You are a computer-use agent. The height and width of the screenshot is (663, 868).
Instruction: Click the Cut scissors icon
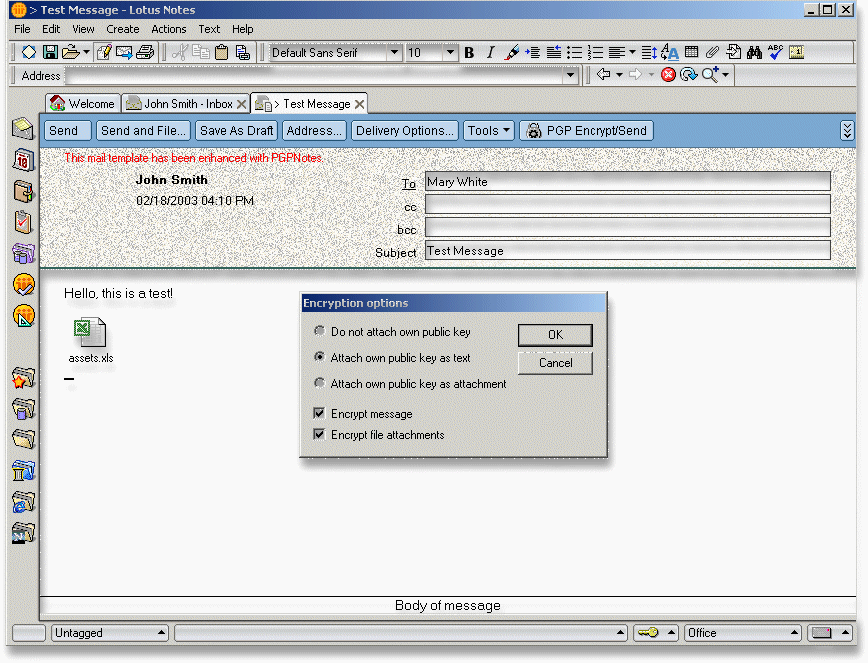(x=179, y=53)
